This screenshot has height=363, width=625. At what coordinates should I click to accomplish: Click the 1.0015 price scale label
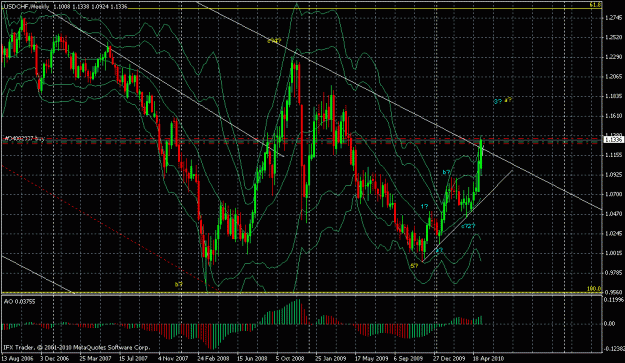tap(613, 253)
